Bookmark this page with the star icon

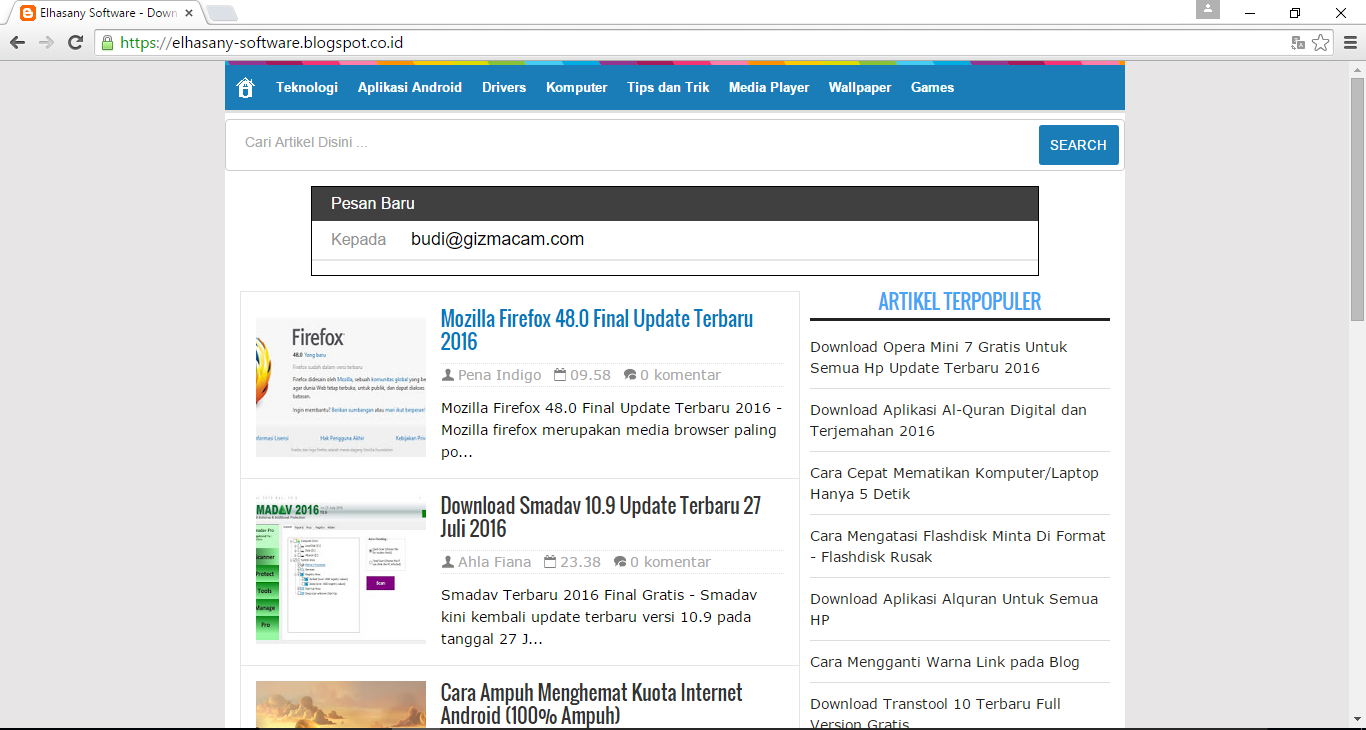click(1321, 43)
